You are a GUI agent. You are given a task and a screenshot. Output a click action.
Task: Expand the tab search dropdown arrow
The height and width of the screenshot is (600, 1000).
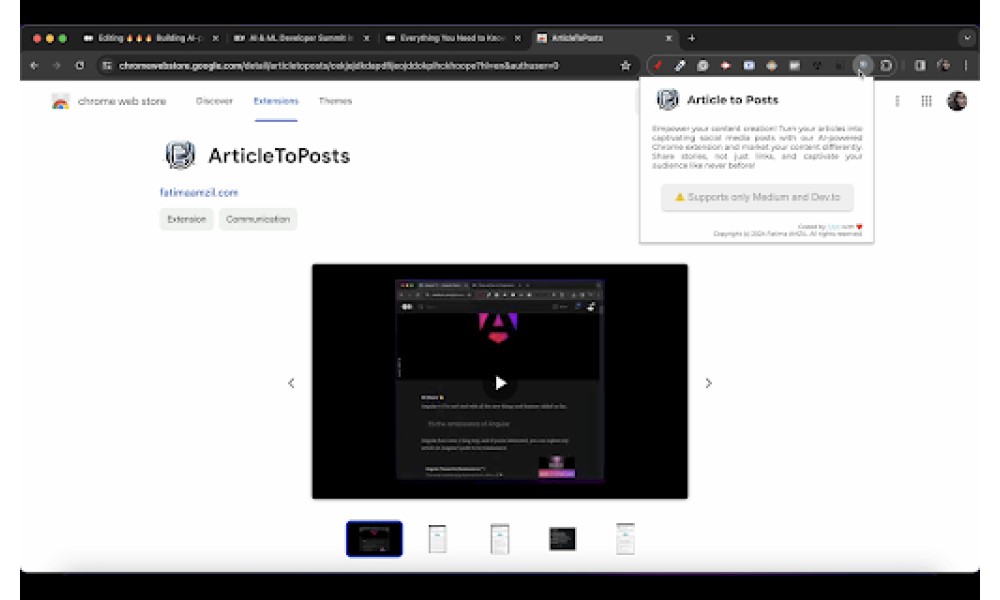point(967,38)
